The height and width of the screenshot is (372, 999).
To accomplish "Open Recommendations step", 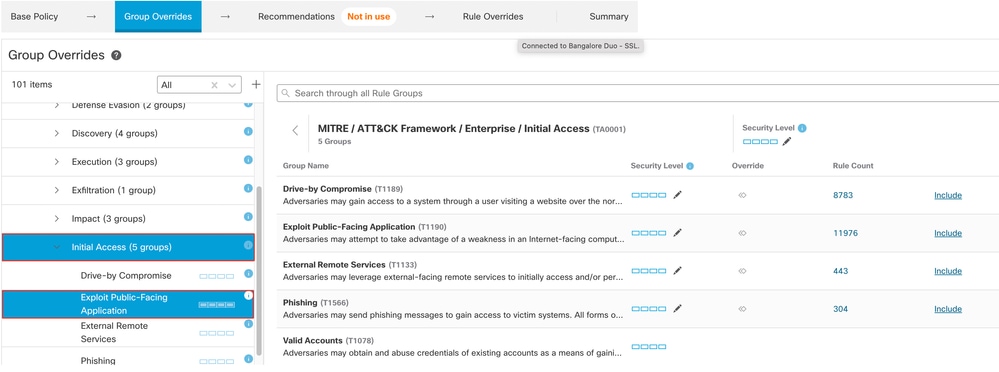I will [x=296, y=17].
